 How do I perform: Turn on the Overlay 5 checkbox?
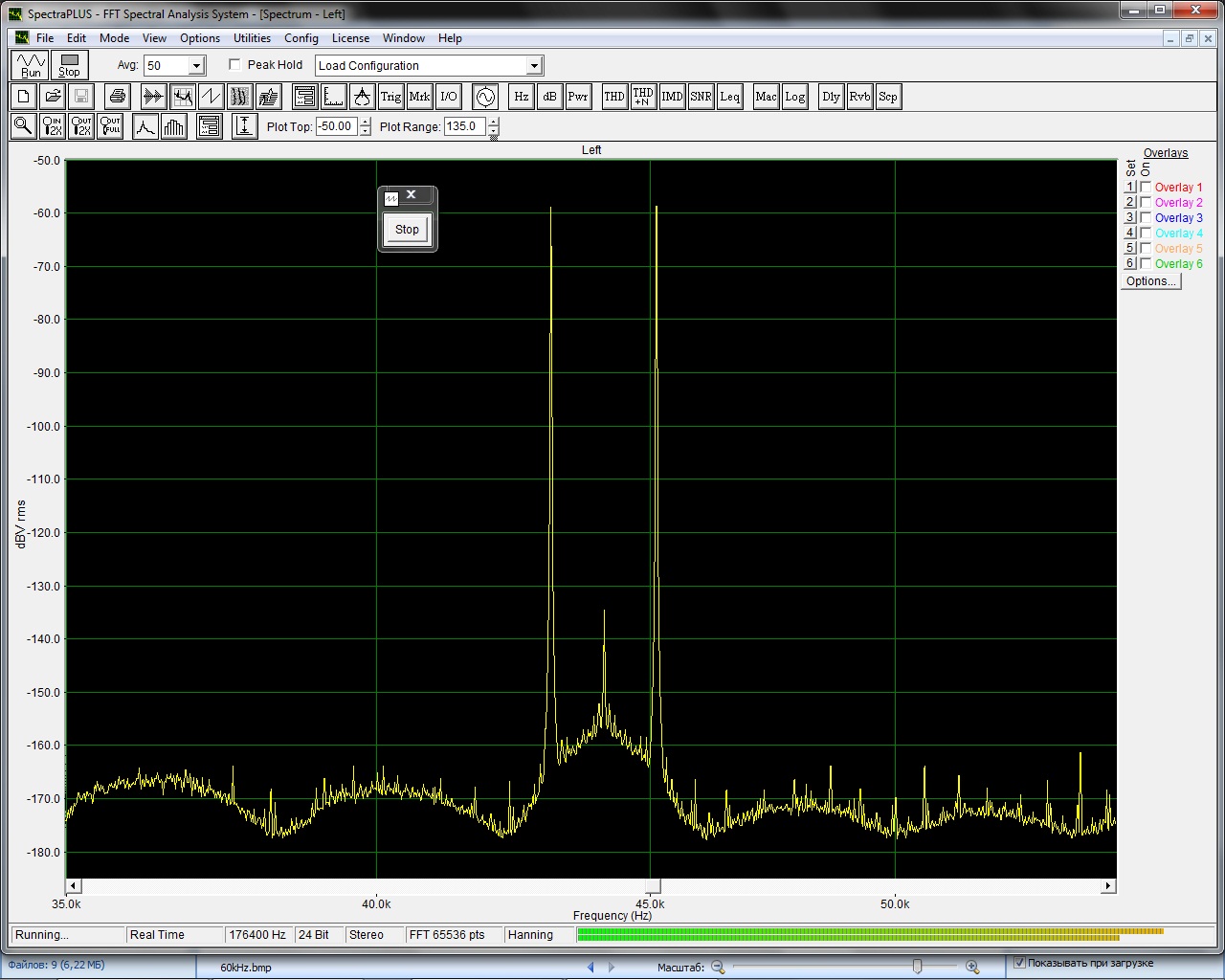1146,249
